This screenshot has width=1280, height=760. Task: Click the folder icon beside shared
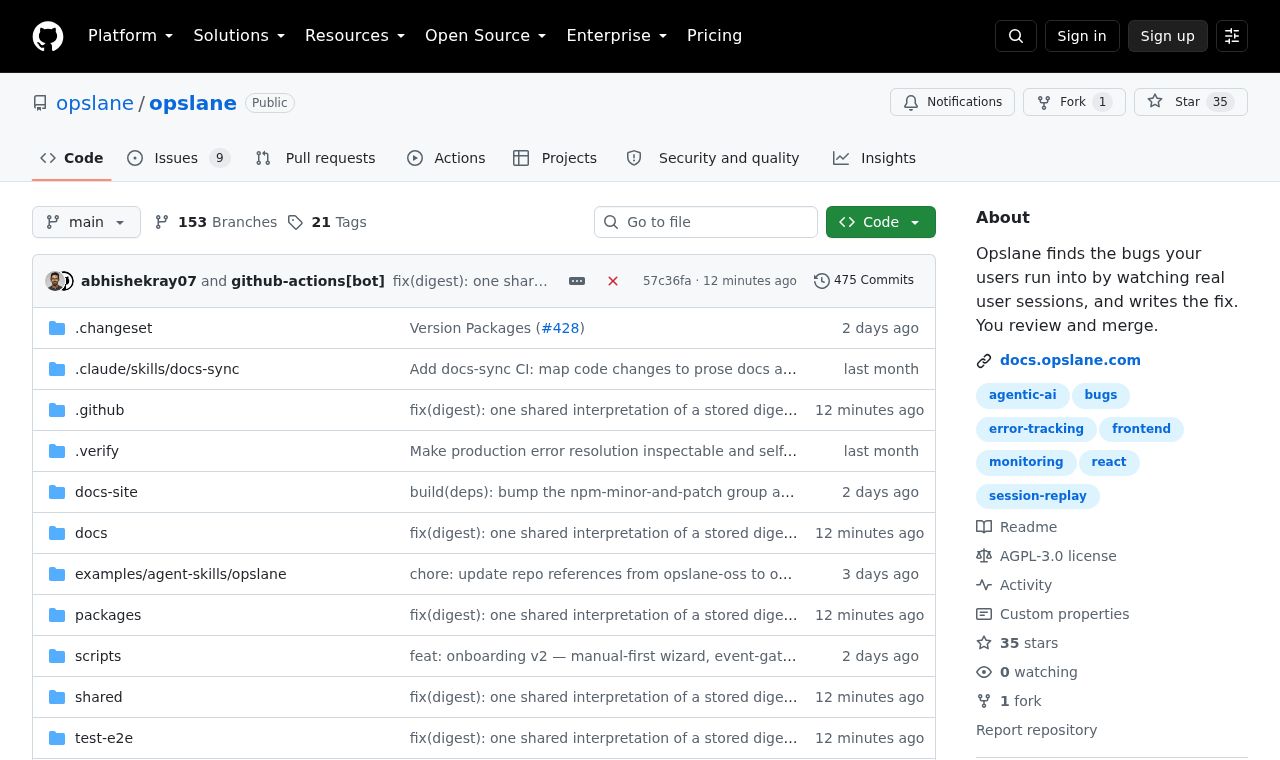pos(57,697)
